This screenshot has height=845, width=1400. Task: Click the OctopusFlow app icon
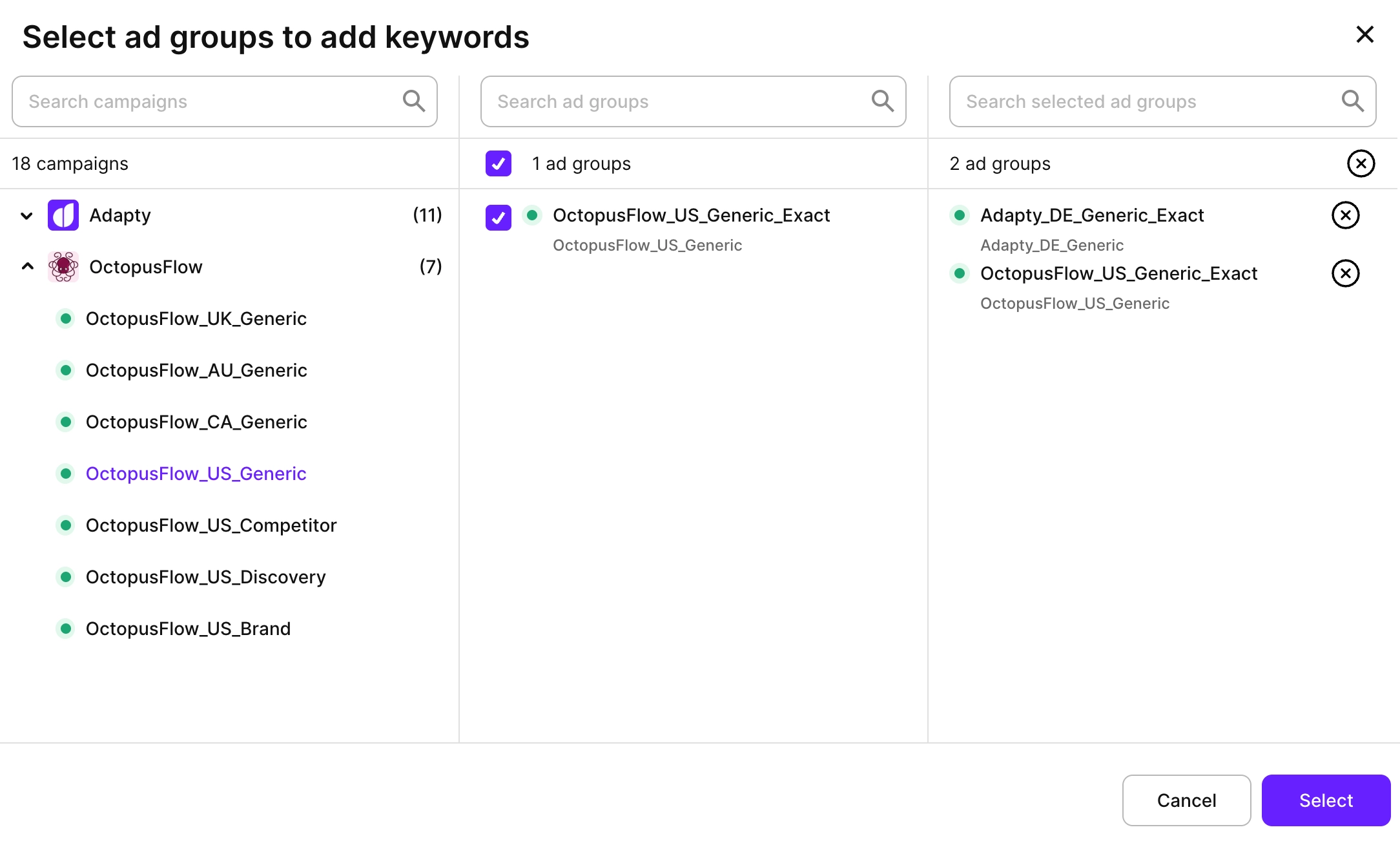point(63,266)
